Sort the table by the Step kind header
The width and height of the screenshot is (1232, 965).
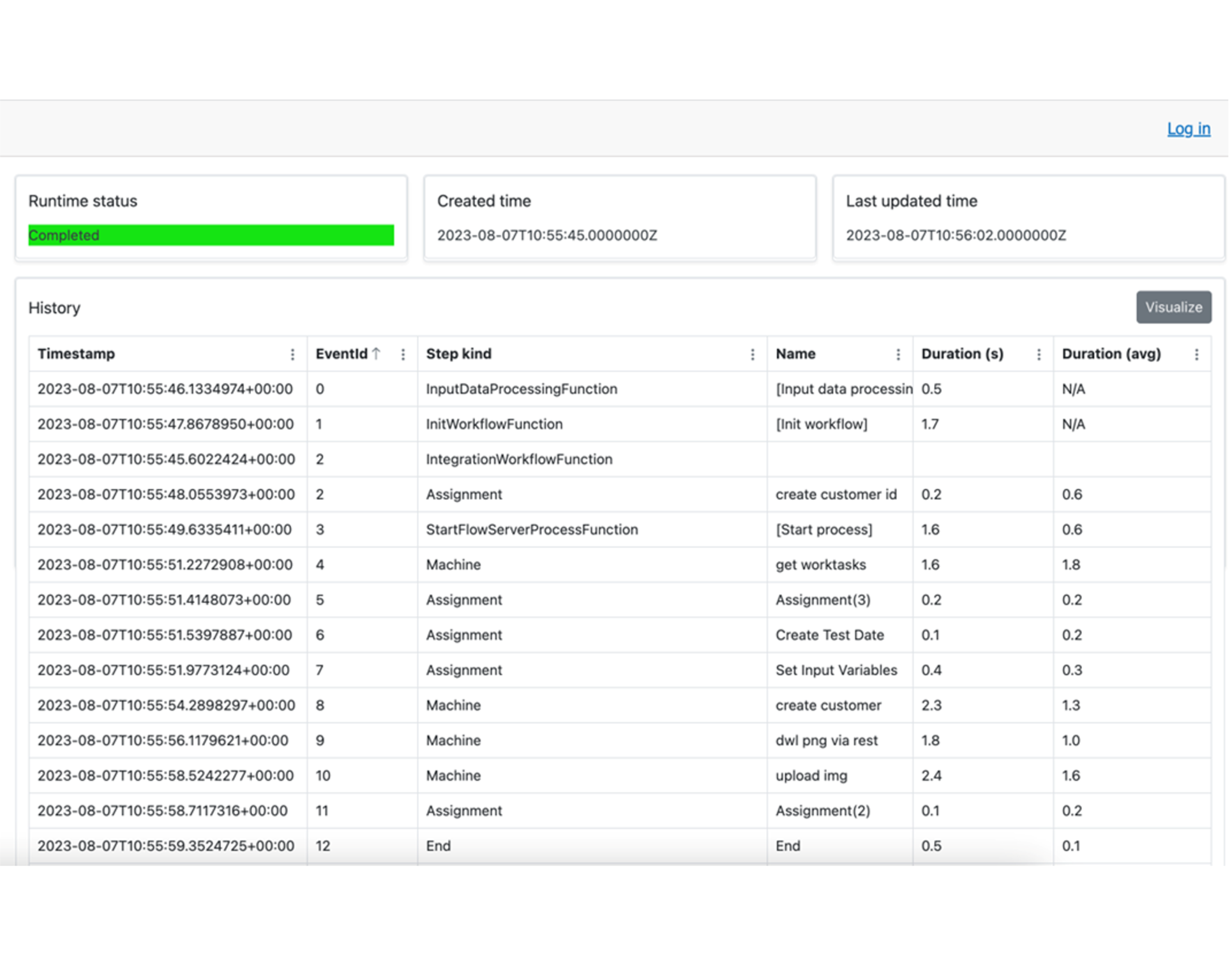(x=458, y=354)
